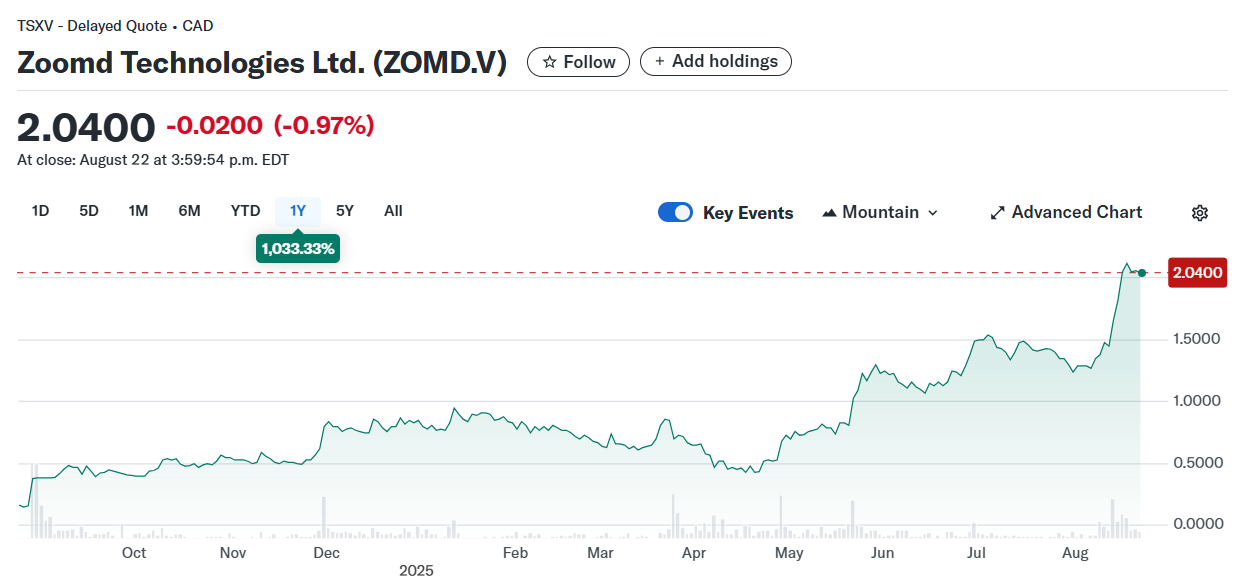Viewport: 1248px width, 578px height.
Task: Click the 1,033.33% return badge
Action: 298,248
